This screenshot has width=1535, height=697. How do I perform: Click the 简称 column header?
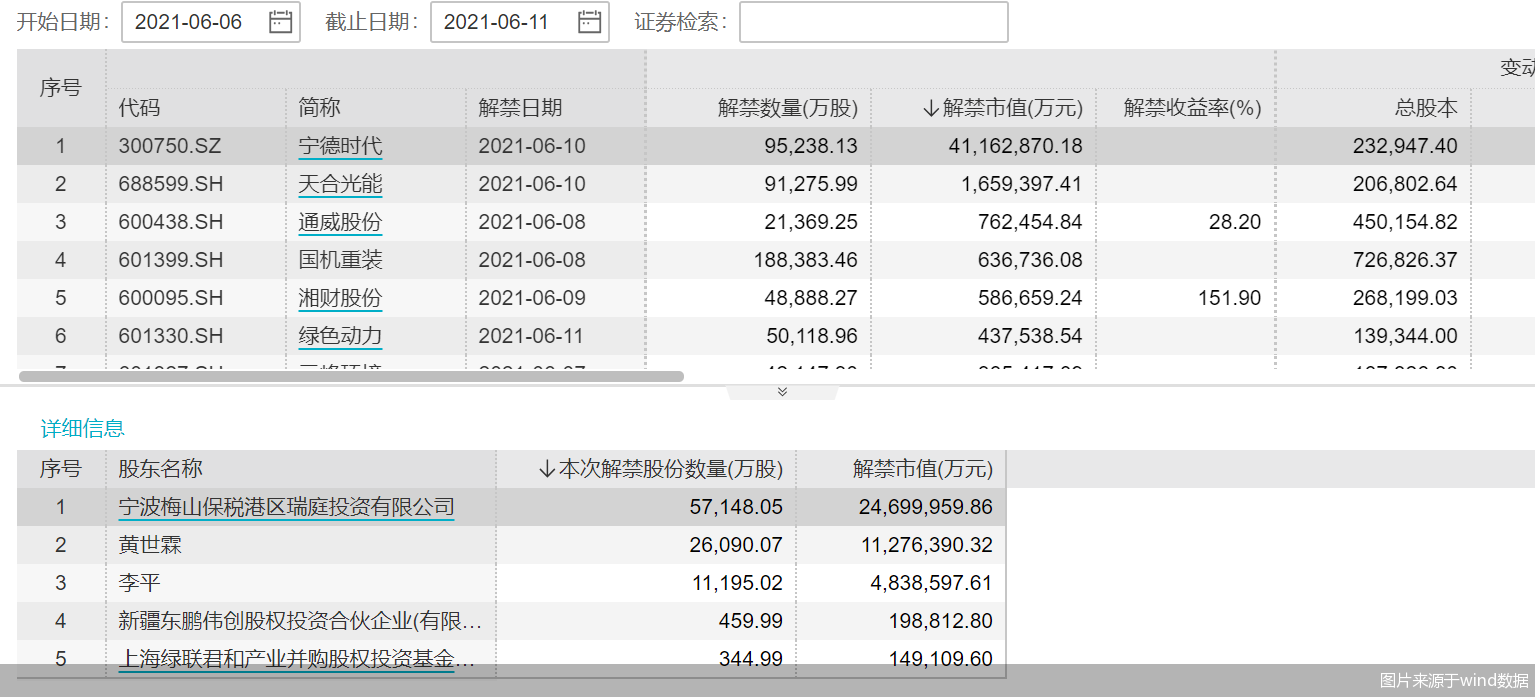click(319, 108)
